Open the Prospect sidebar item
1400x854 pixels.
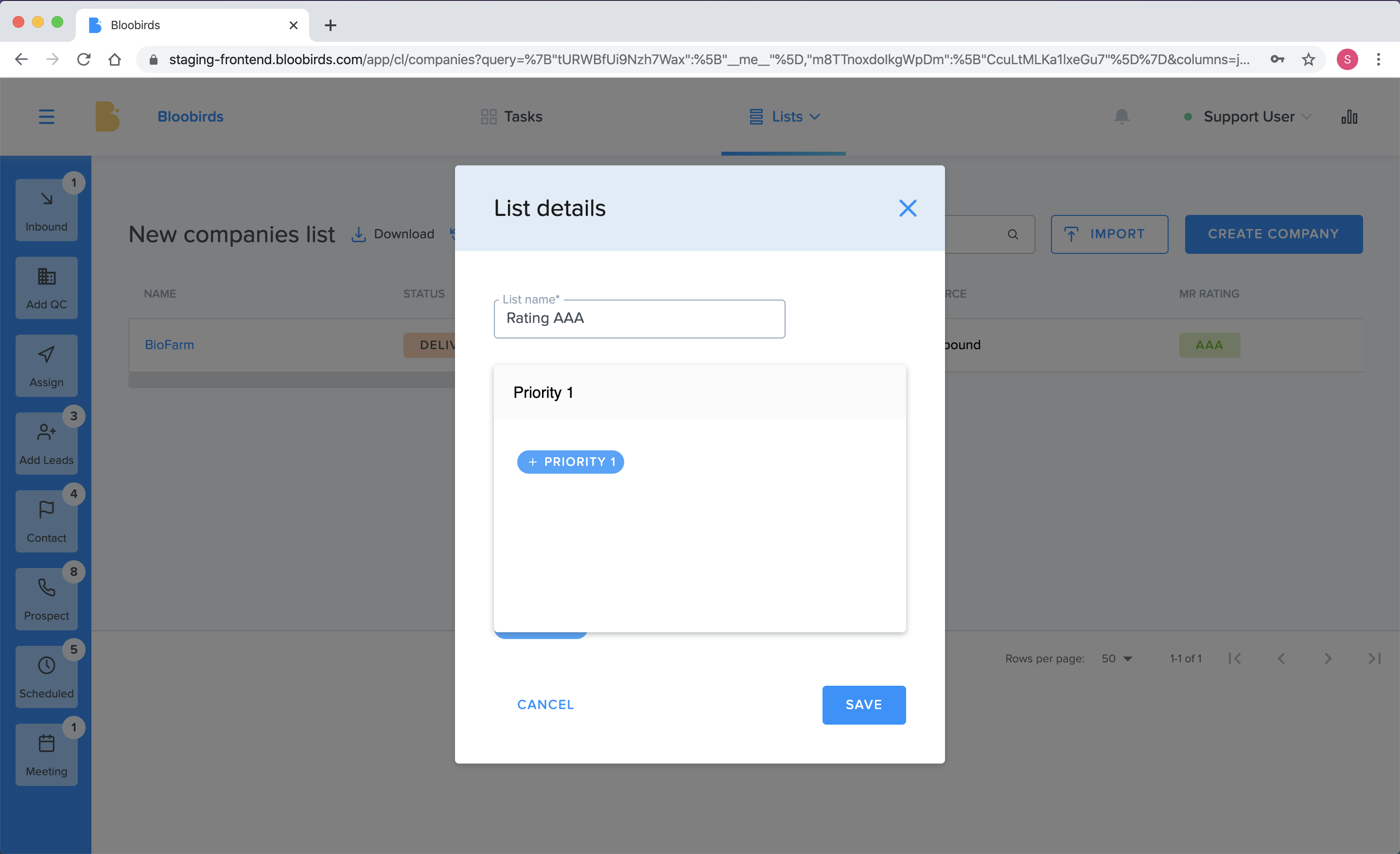click(x=47, y=599)
